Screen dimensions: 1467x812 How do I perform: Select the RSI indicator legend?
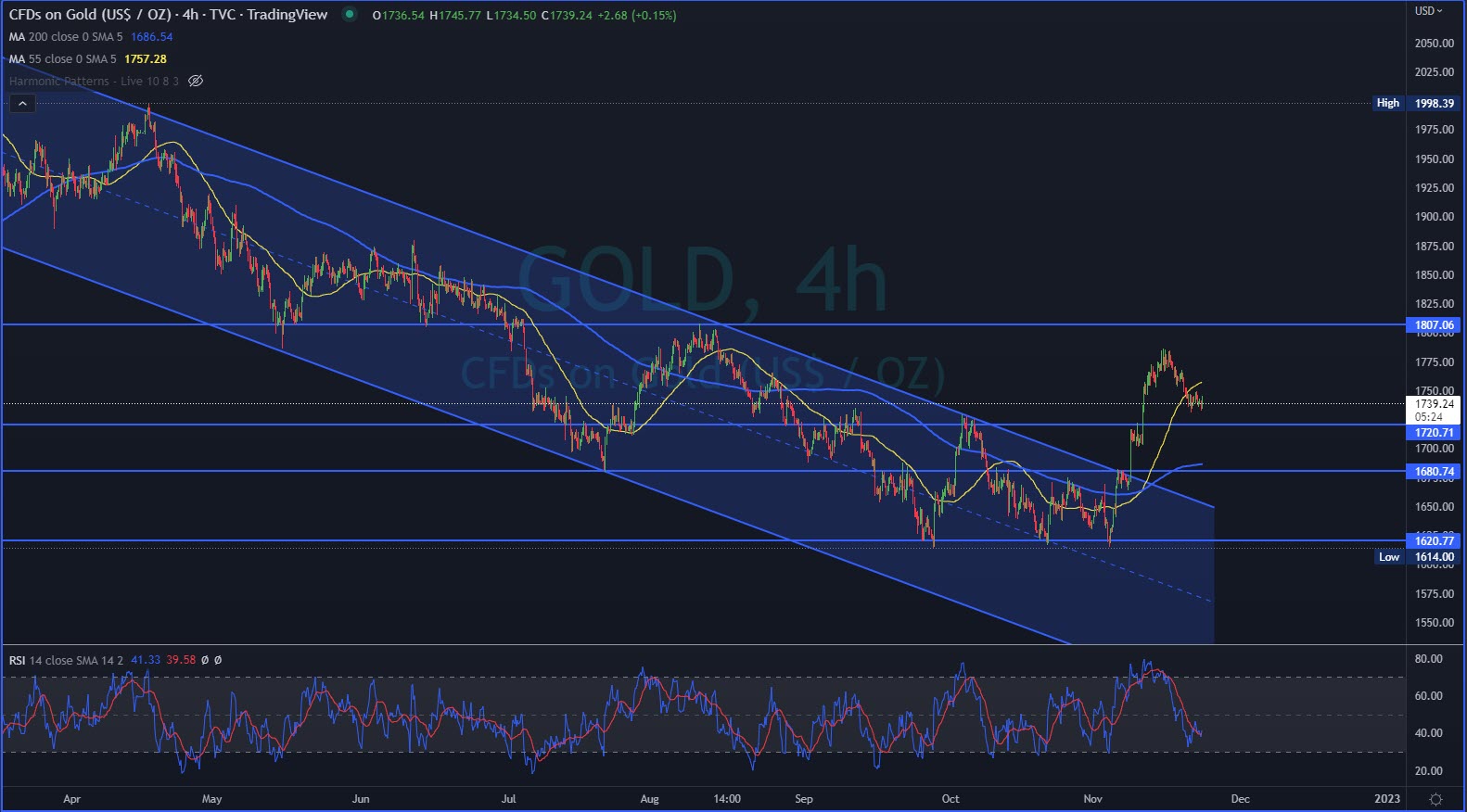pos(65,660)
